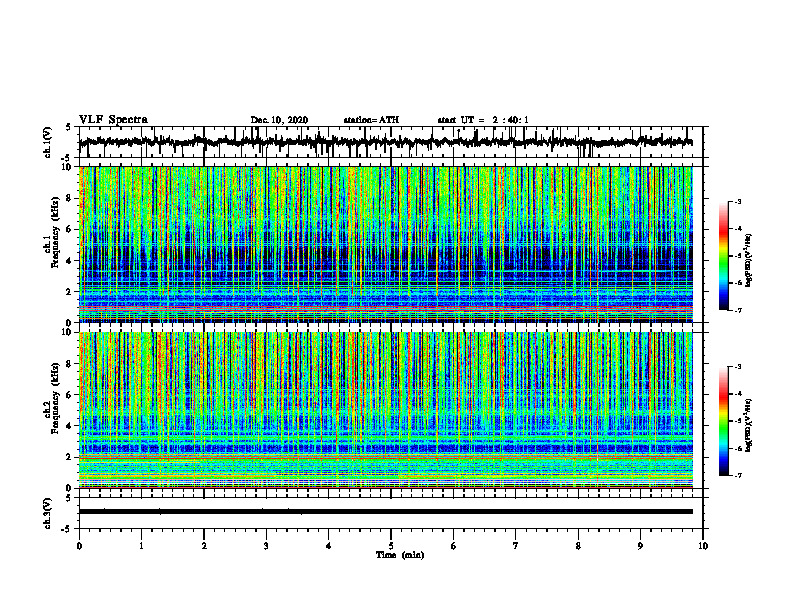Click the "6" tick on the time axis

454,546
